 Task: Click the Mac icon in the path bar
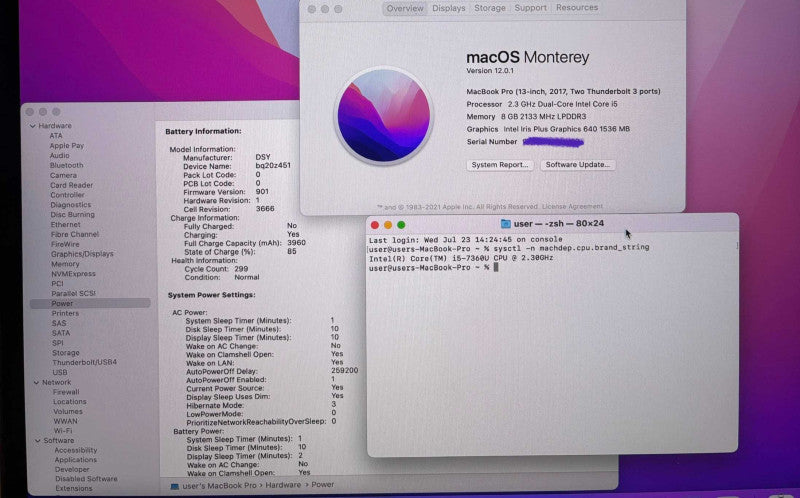[x=174, y=486]
